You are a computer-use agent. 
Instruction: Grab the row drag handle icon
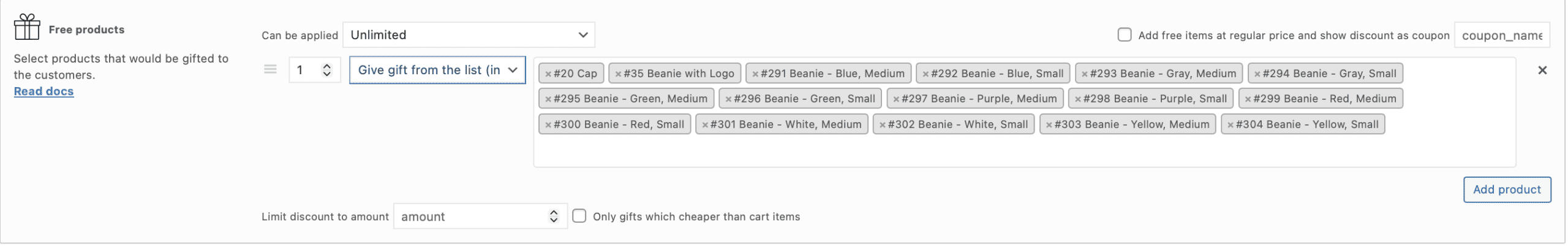[x=270, y=70]
